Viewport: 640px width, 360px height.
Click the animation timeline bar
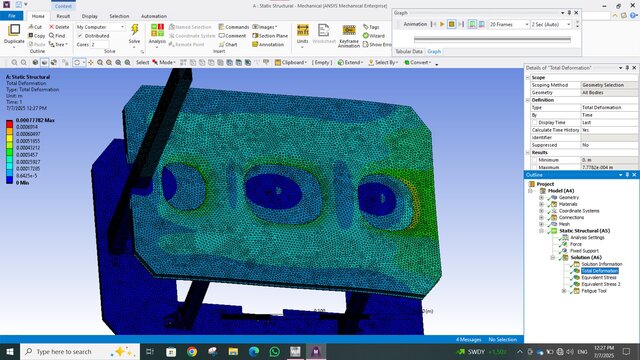point(492,40)
